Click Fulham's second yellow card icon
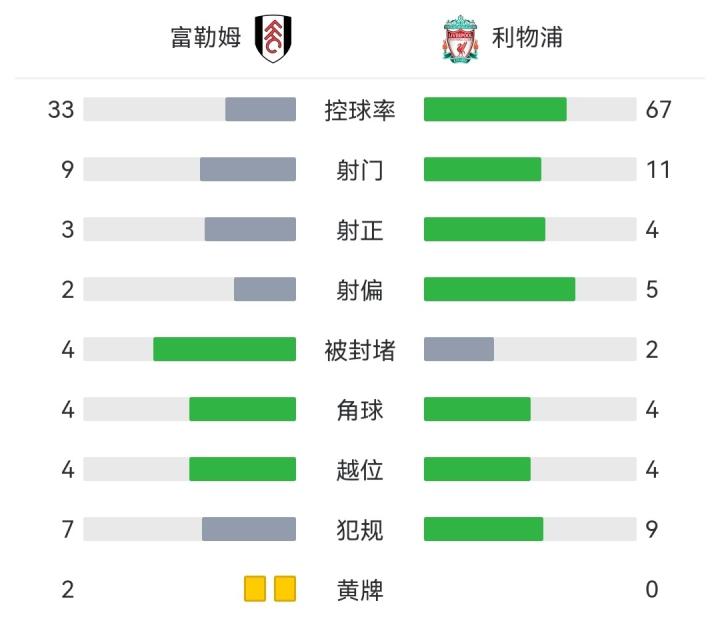 [285, 589]
